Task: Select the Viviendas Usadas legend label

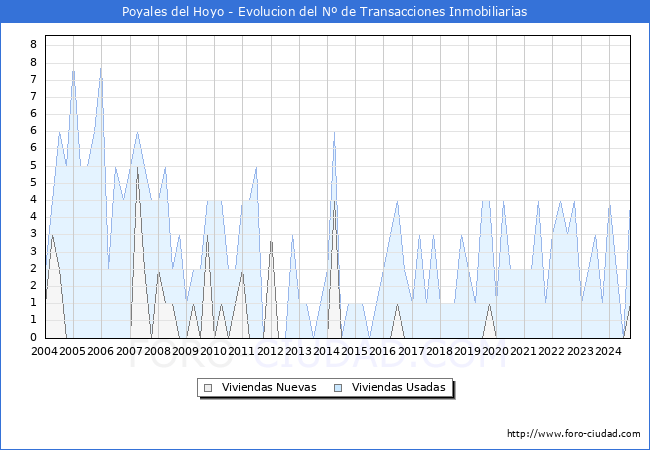Action: coord(399,387)
